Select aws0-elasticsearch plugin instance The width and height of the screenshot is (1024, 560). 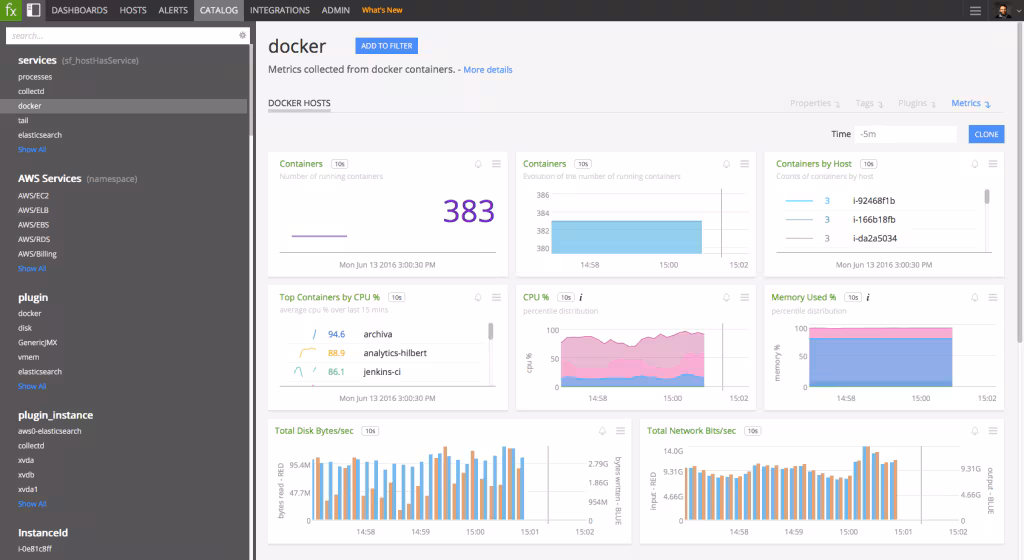(x=50, y=431)
